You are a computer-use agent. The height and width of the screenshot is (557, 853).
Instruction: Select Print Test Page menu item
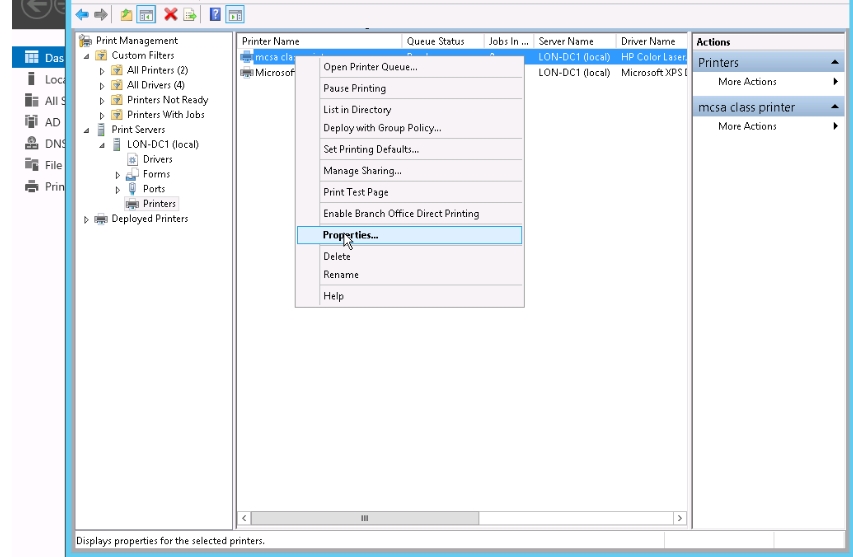pos(409,192)
